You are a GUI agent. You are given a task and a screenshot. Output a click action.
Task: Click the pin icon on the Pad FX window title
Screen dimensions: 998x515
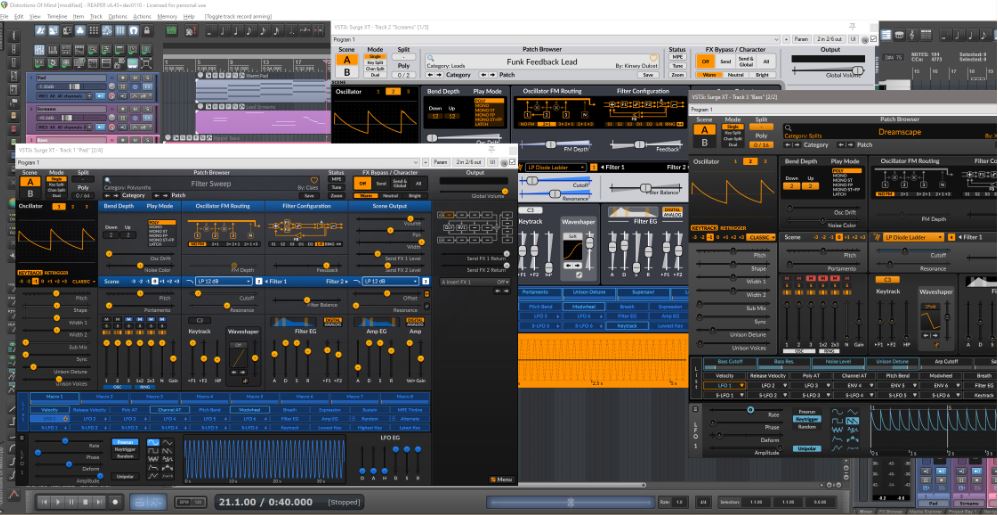(491, 149)
